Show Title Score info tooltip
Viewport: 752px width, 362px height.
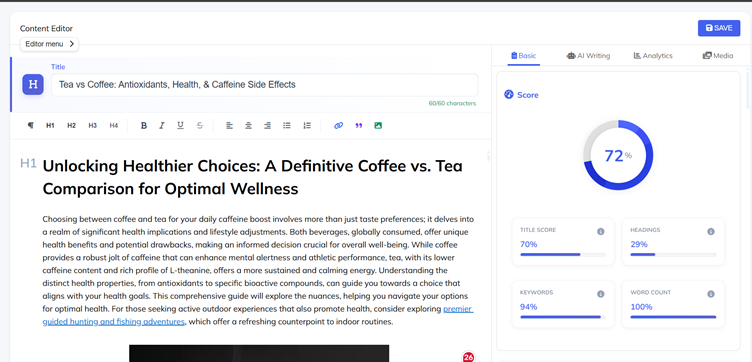[x=600, y=232]
